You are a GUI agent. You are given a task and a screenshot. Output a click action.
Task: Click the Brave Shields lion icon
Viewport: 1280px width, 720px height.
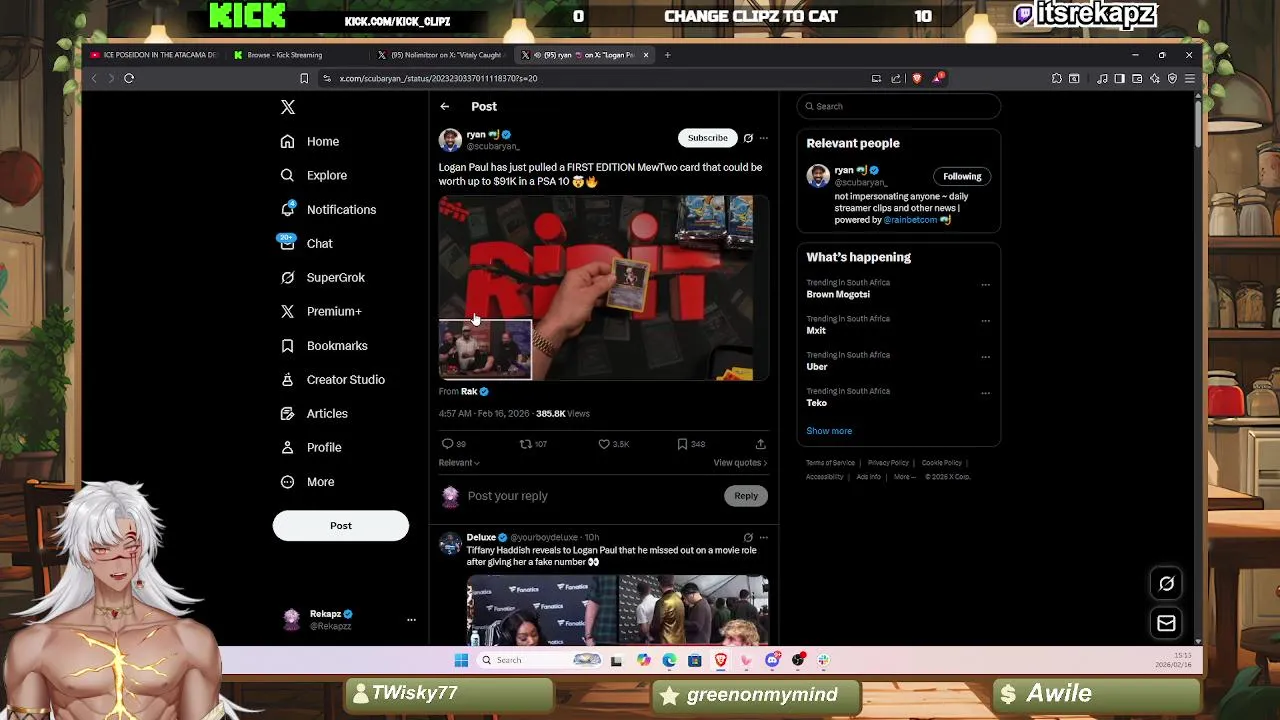[917, 78]
